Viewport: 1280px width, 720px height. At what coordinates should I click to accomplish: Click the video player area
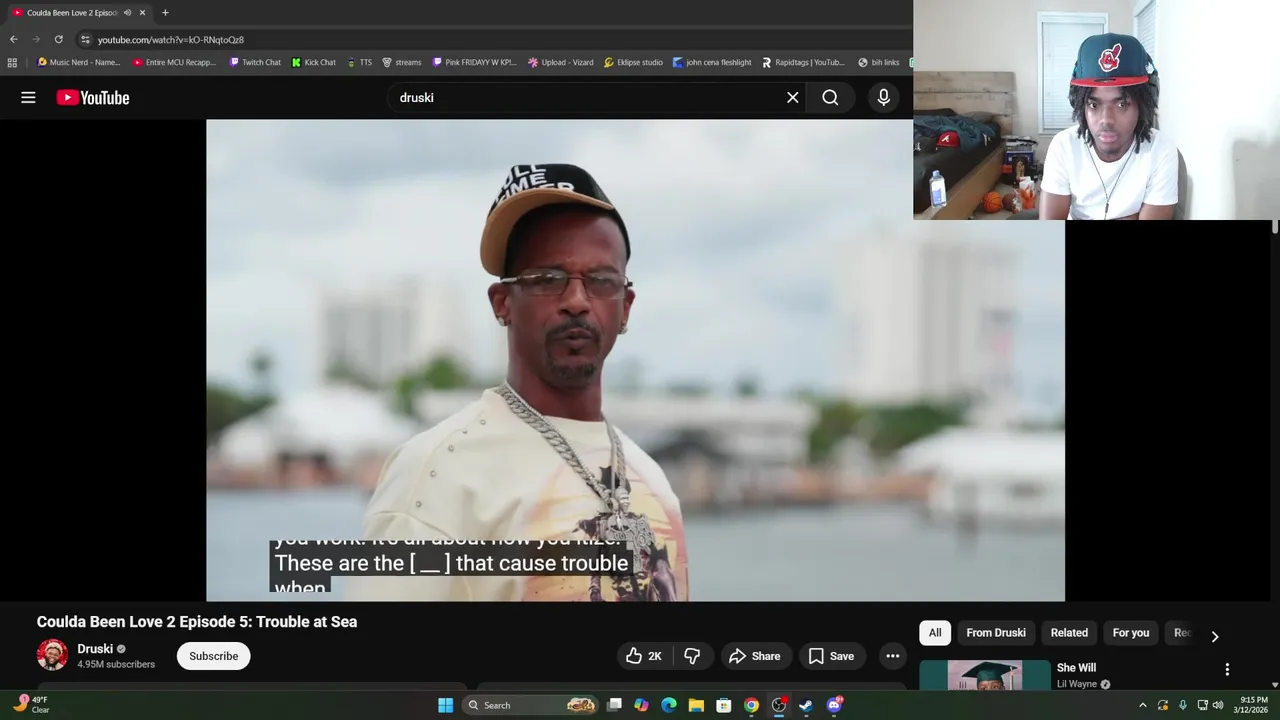click(x=635, y=360)
